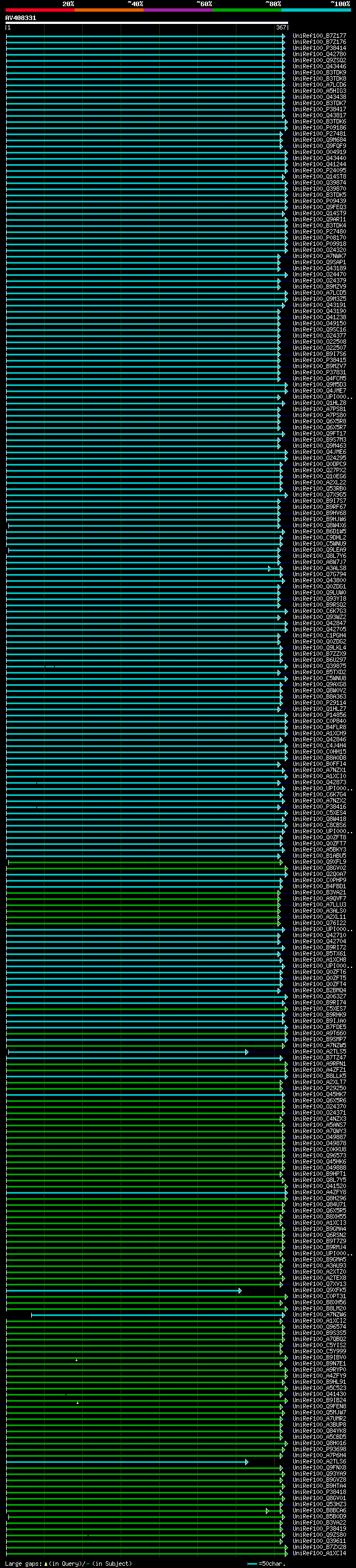Open UniRef100_P27481 entry
The width and height of the screenshot is (356, 1568).
click(319, 134)
